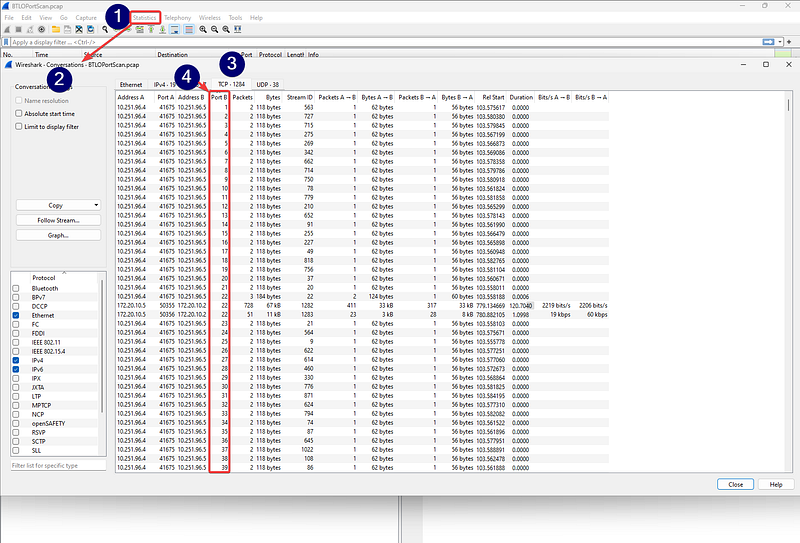Open the File menu

9,17
